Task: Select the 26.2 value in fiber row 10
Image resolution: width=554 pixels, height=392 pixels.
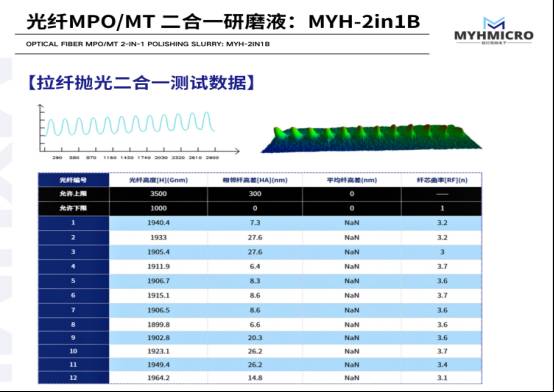Action: [x=255, y=351]
